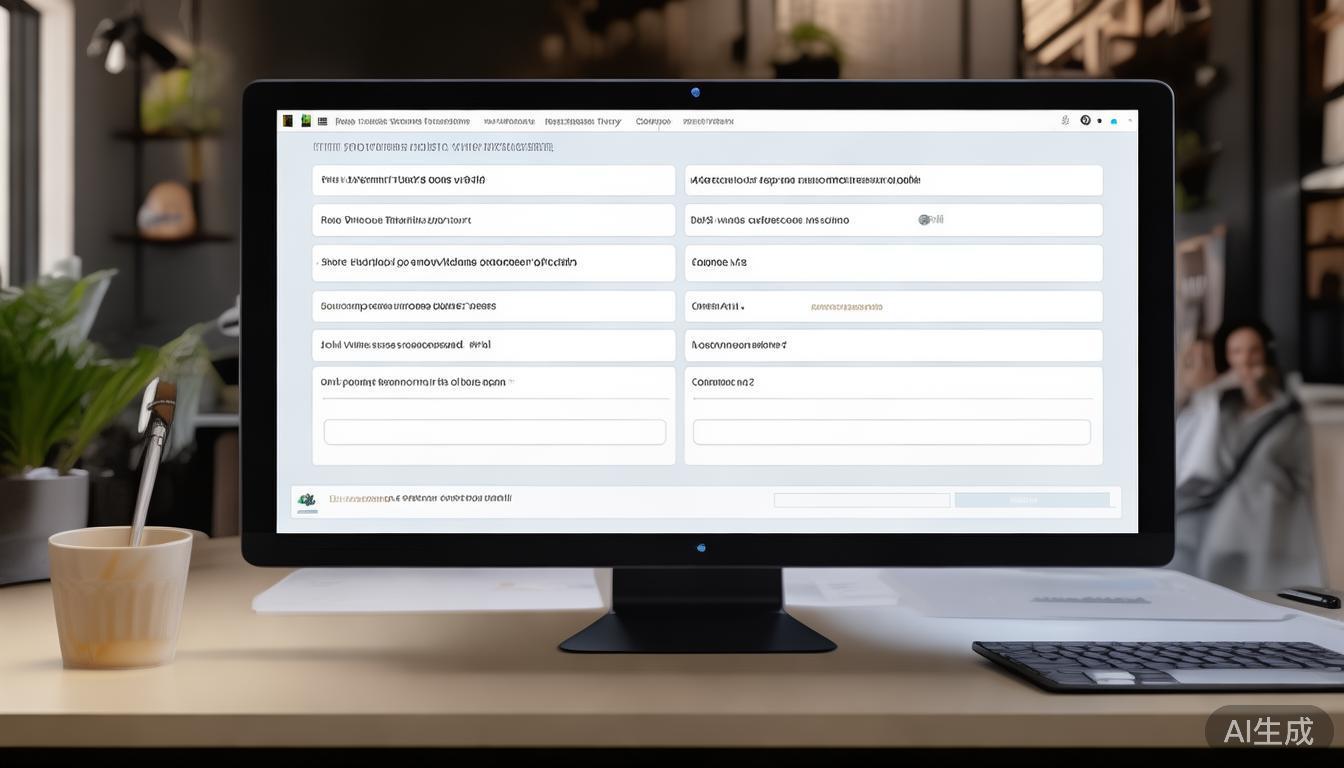
Task: Click the empty input box in bottom-right card
Action: [x=891, y=432]
